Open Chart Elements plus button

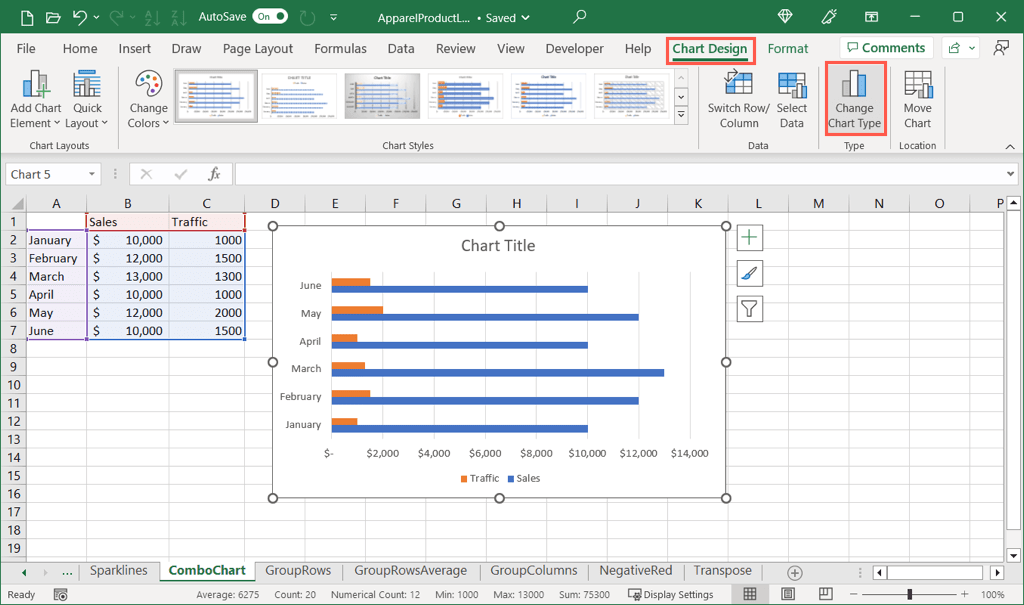tap(750, 238)
